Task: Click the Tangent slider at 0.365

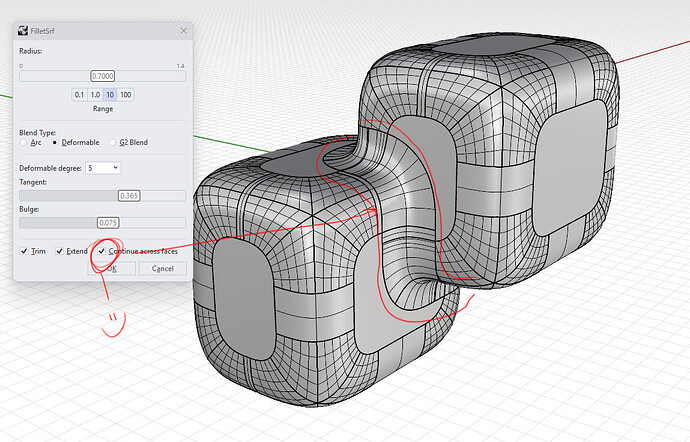Action: (129, 195)
